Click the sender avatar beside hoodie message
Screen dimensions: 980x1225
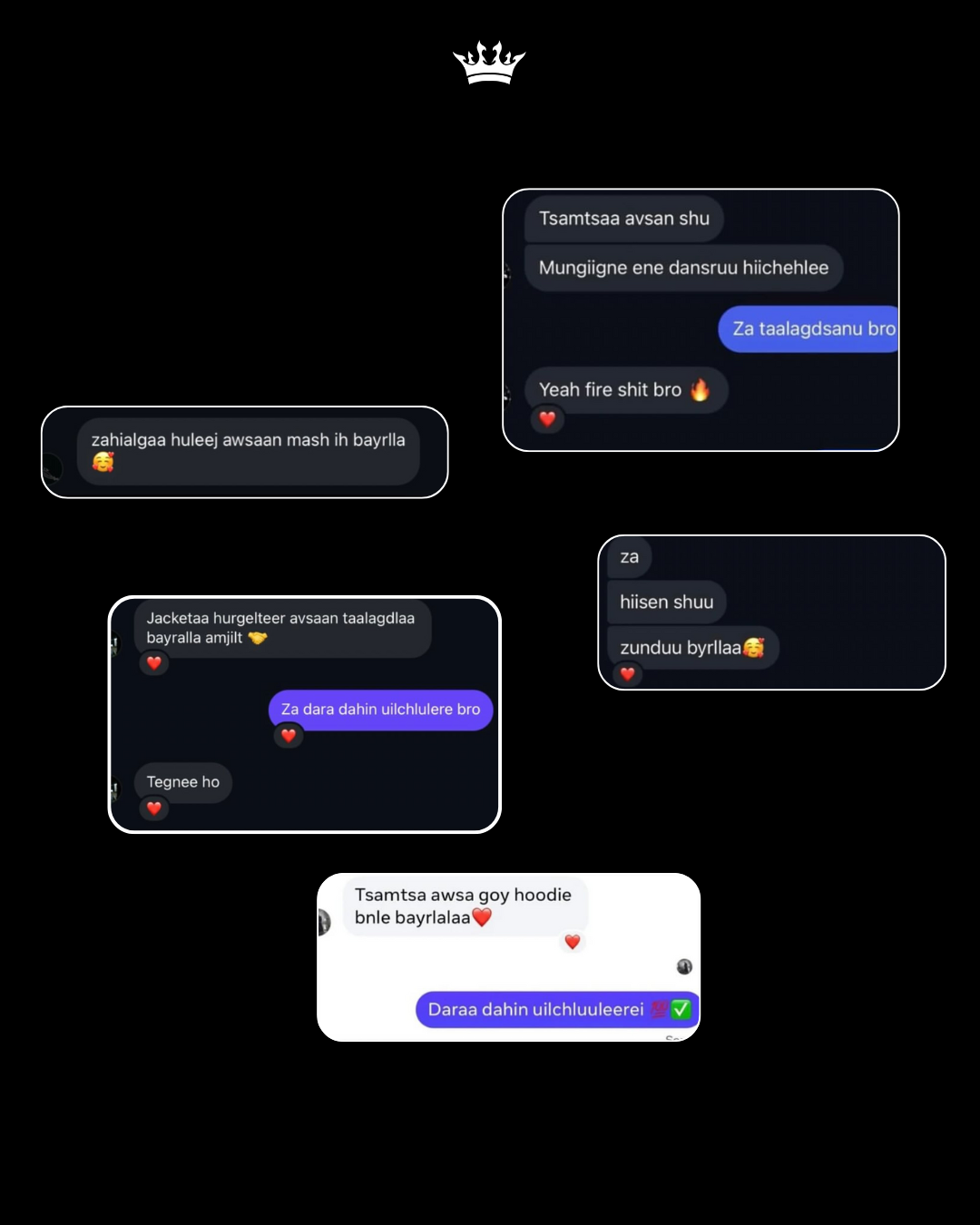click(x=324, y=922)
